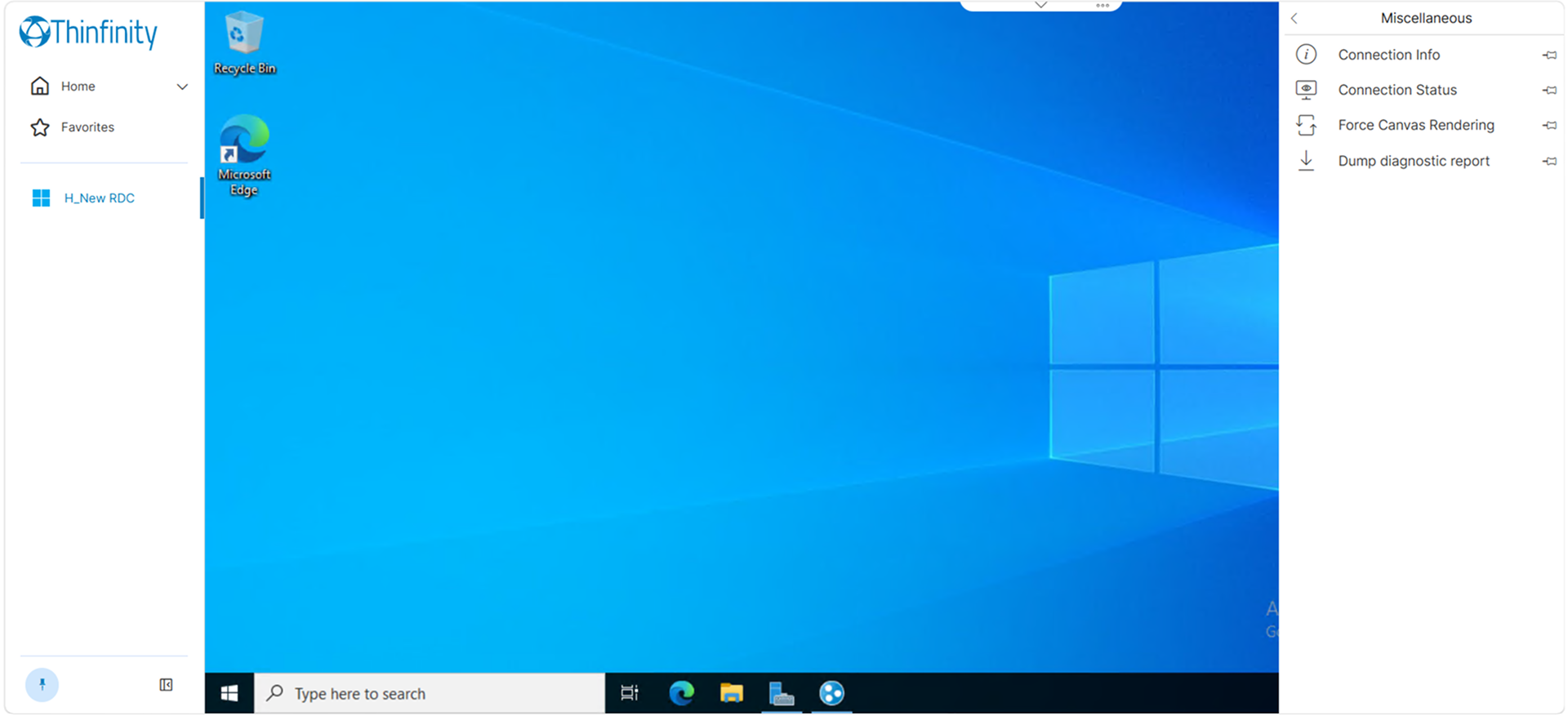Click the Home house icon
The height and width of the screenshot is (716, 1568).
click(x=40, y=87)
